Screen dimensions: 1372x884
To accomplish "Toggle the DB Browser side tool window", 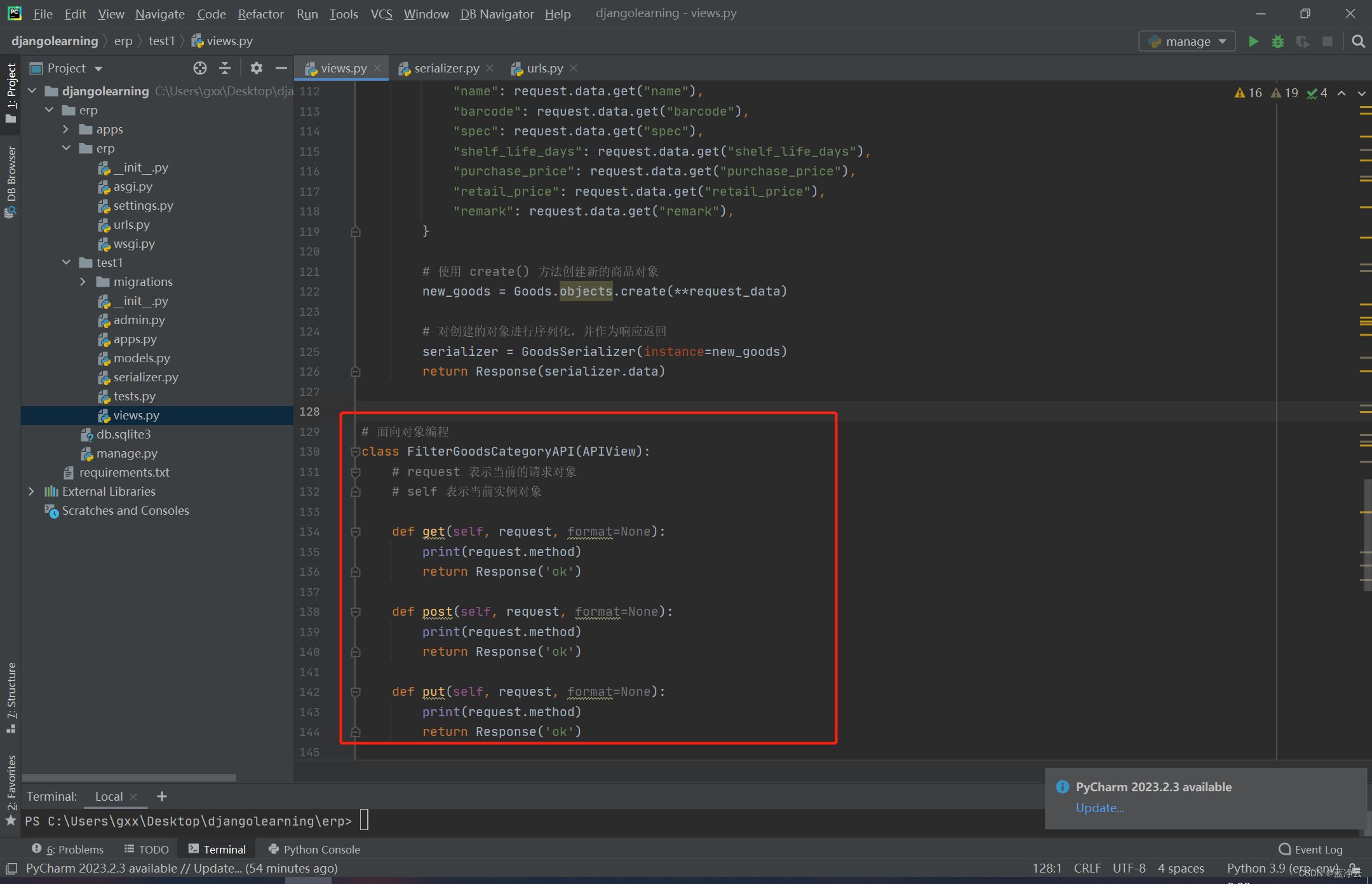I will pyautogui.click(x=11, y=181).
